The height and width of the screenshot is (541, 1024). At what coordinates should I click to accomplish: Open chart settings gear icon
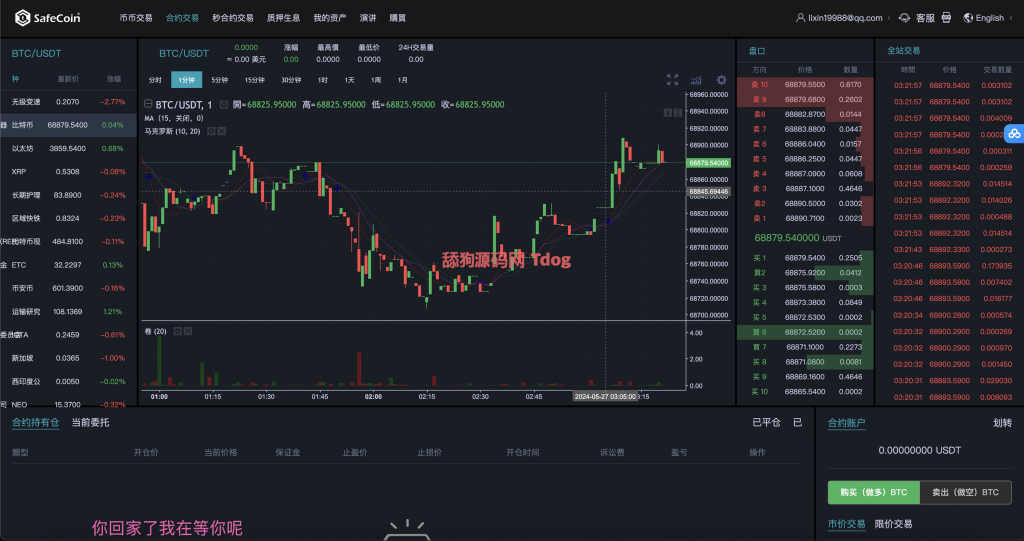[721, 80]
